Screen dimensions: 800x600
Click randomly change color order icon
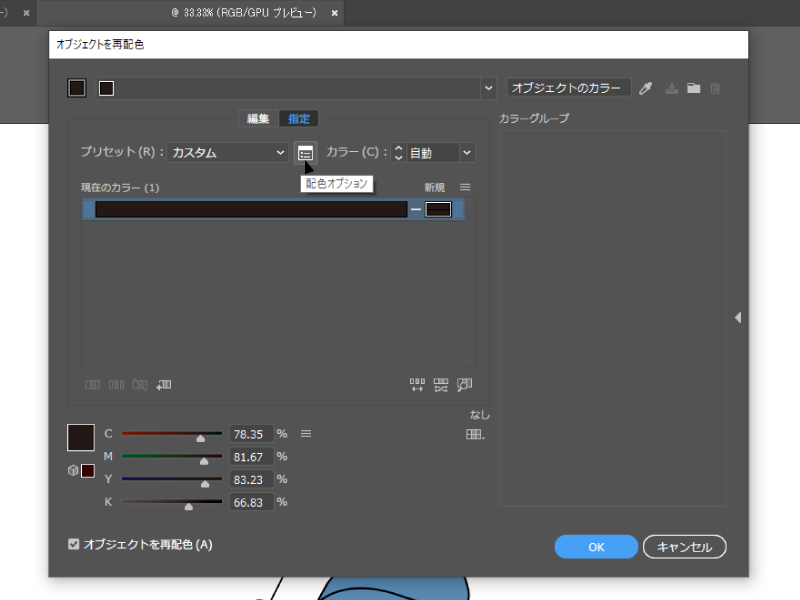pyautogui.click(x=417, y=384)
